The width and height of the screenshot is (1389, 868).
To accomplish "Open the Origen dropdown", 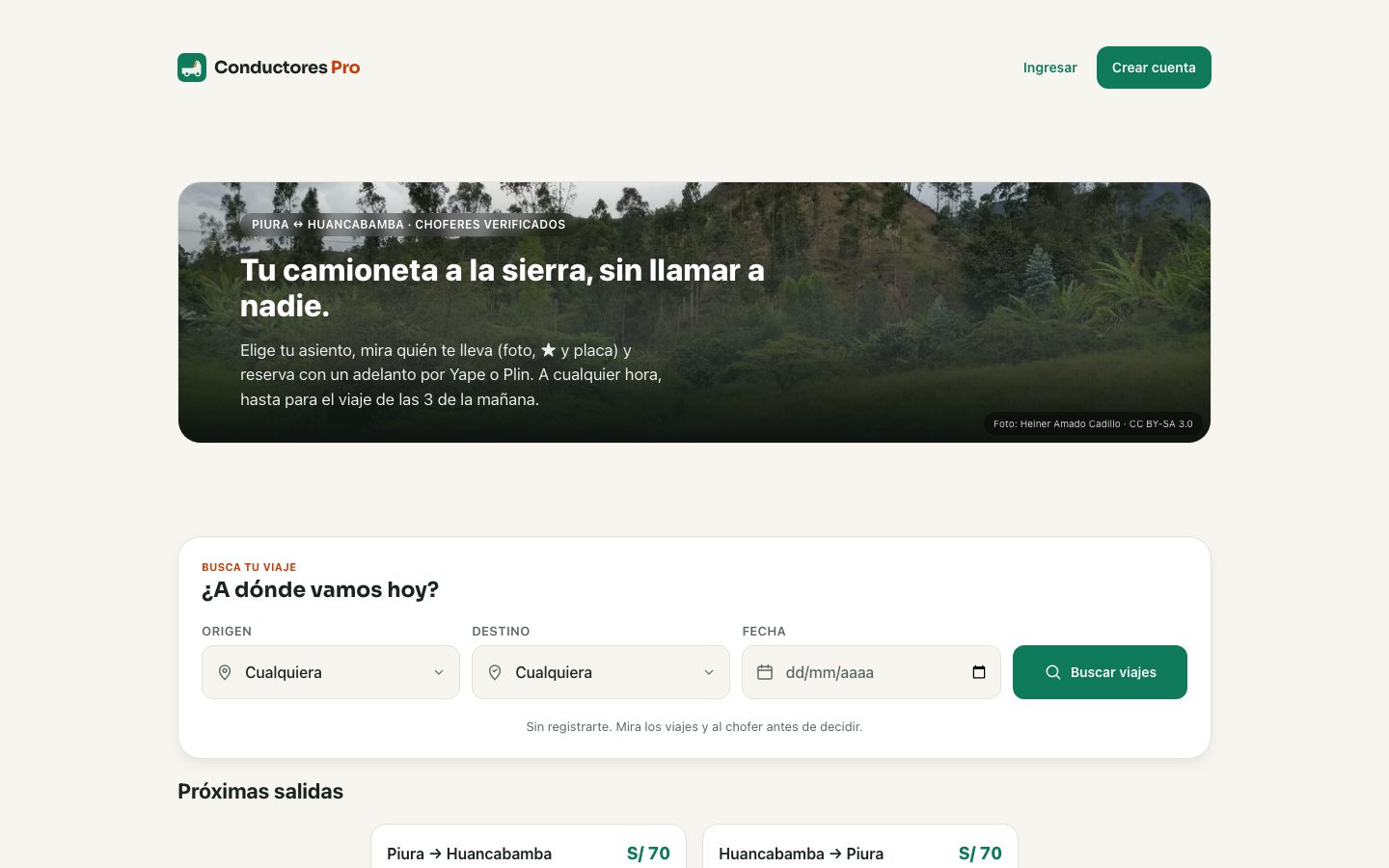I will point(331,672).
